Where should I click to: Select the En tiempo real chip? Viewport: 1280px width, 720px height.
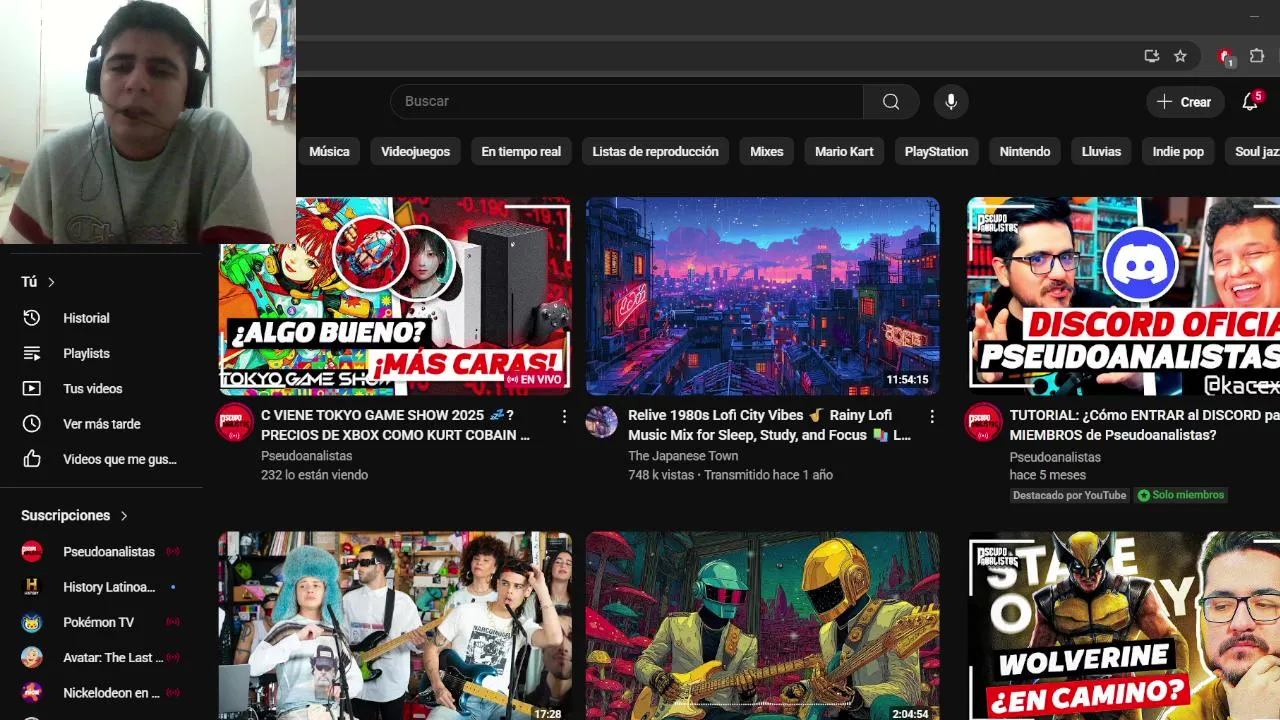coord(521,151)
